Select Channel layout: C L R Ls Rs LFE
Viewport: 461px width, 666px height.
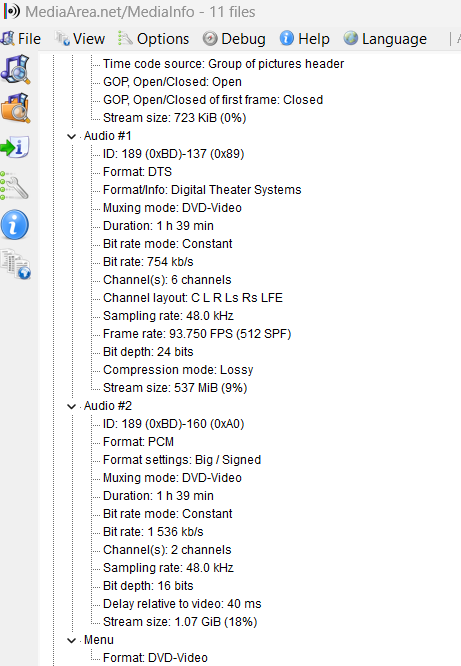[193, 298]
